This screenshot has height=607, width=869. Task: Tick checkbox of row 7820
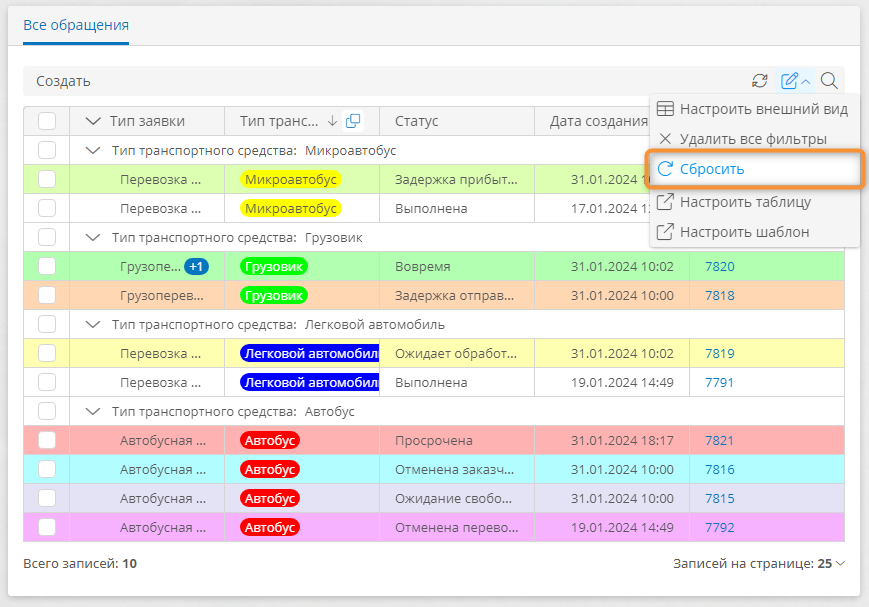point(47,267)
